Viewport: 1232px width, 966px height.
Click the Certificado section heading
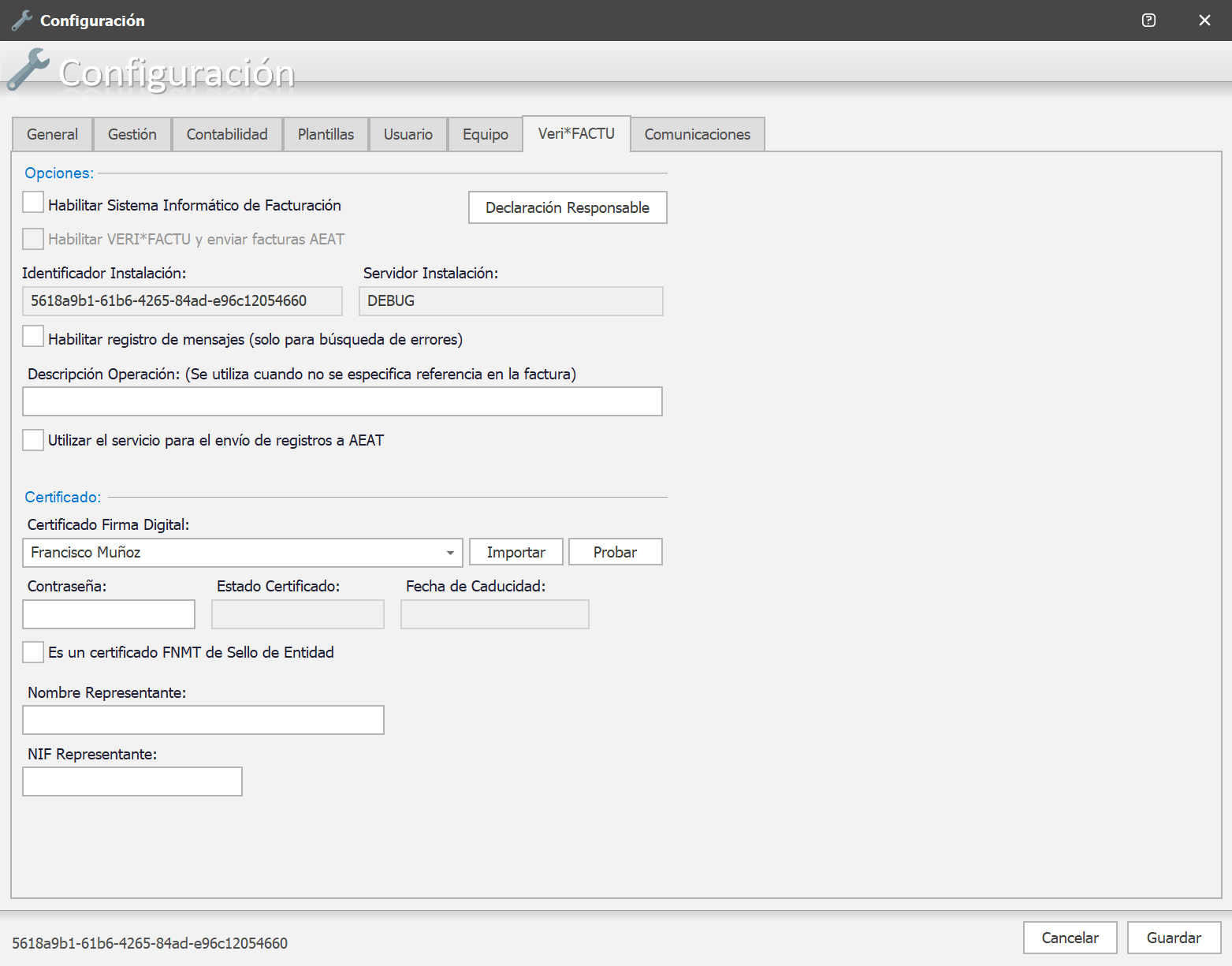(63, 497)
